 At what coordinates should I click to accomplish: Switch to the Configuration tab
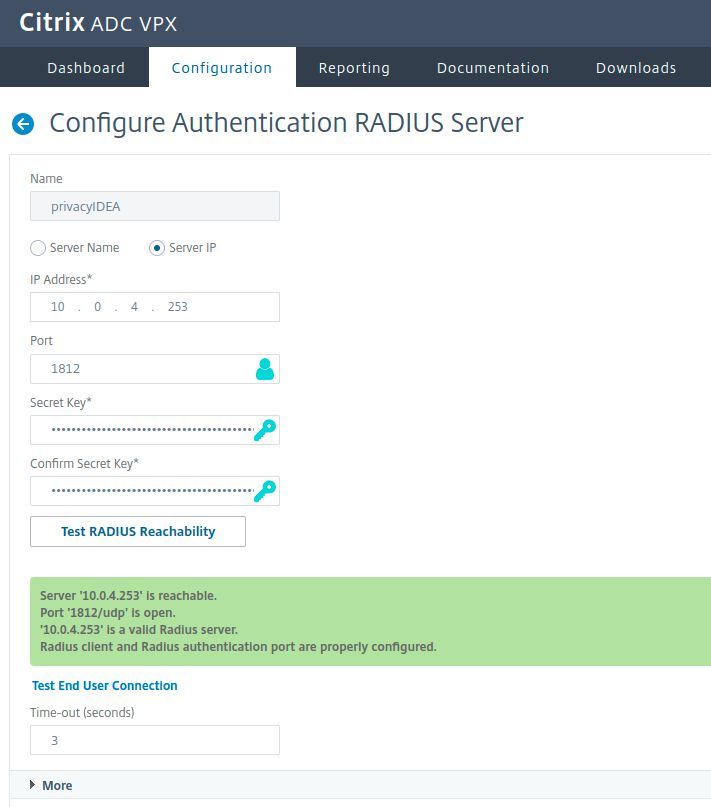222,67
